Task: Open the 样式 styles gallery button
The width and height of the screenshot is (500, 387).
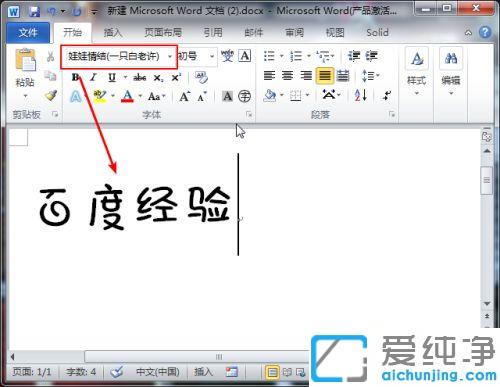Action: (417, 72)
